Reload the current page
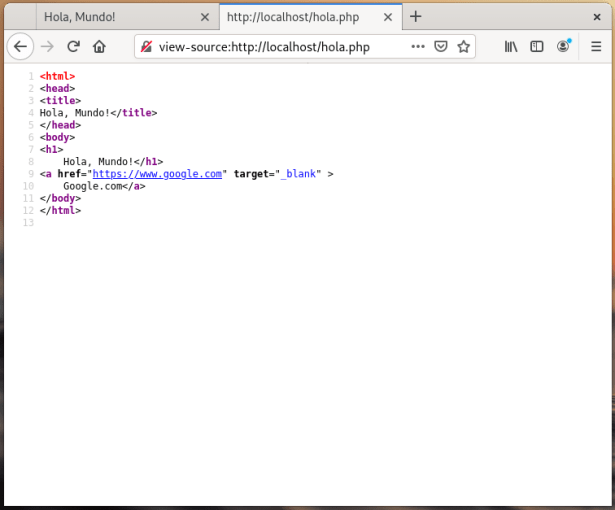 click(73, 46)
